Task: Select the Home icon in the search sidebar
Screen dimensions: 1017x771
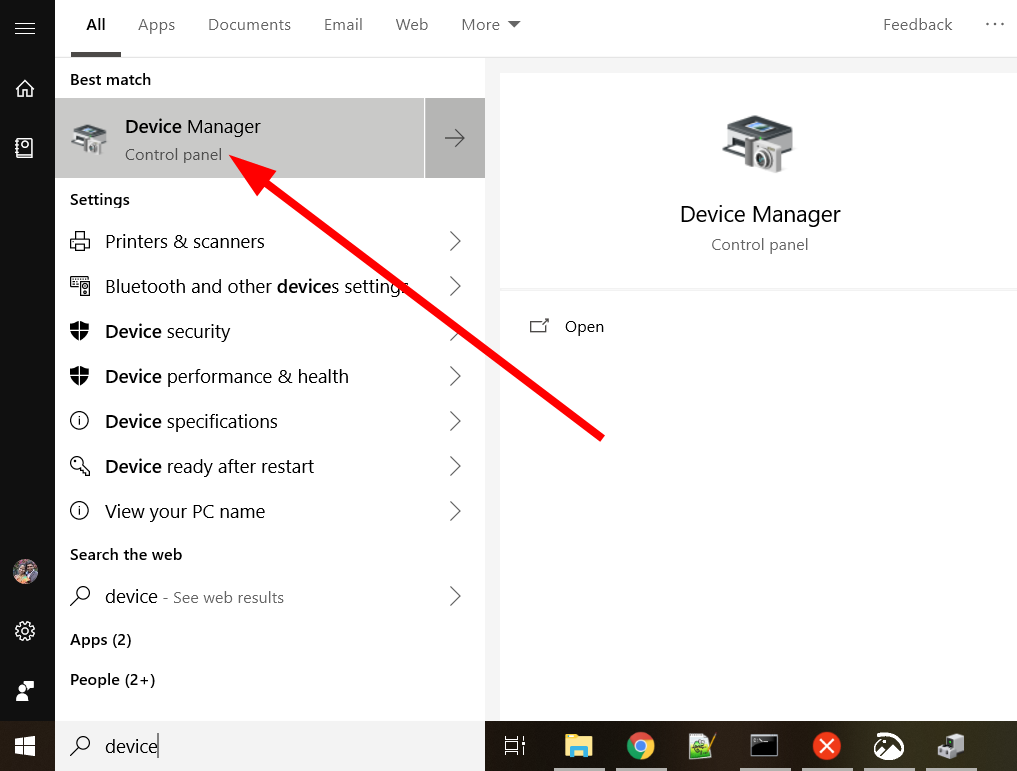Action: pyautogui.click(x=27, y=88)
